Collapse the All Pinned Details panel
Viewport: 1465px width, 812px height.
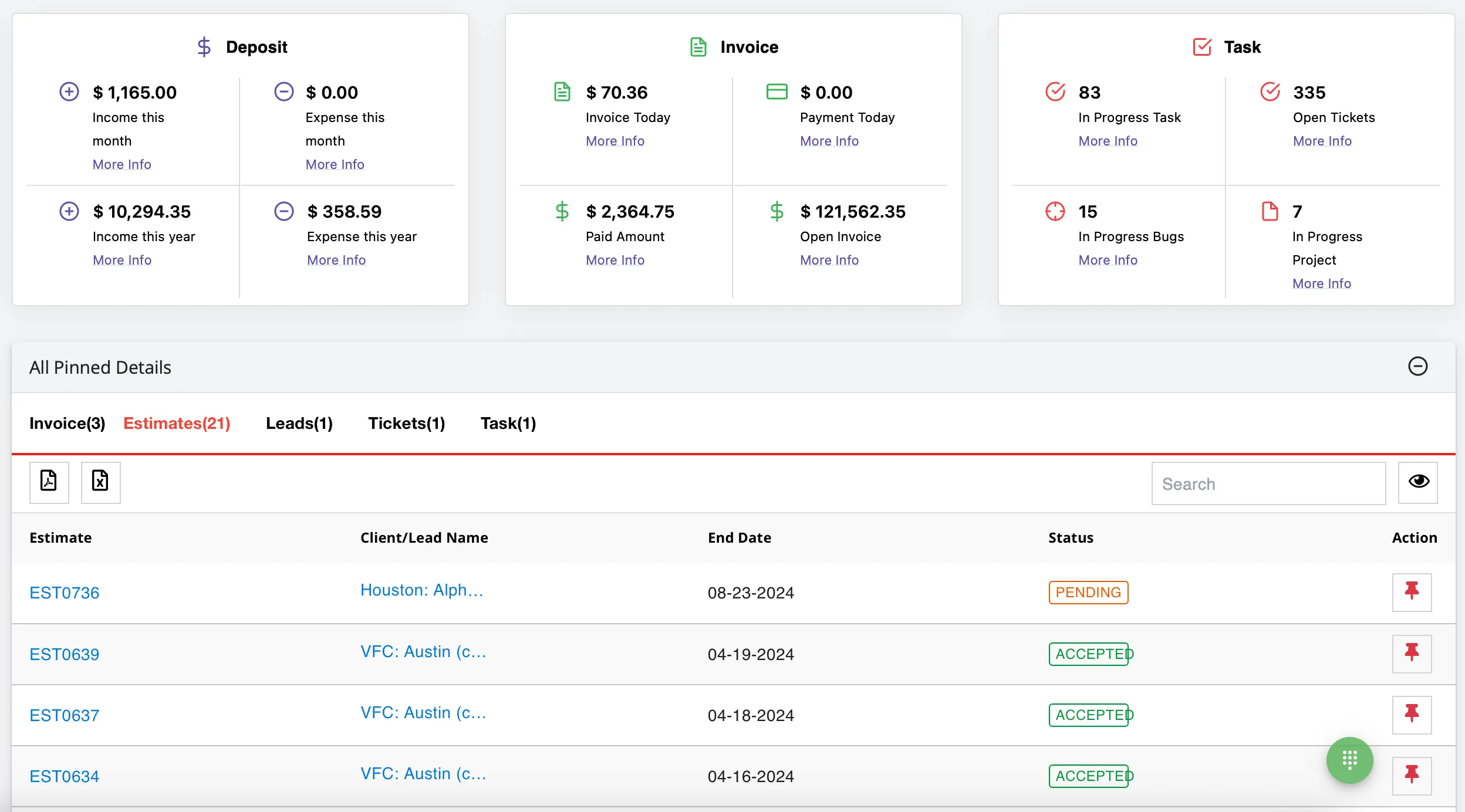(x=1417, y=367)
